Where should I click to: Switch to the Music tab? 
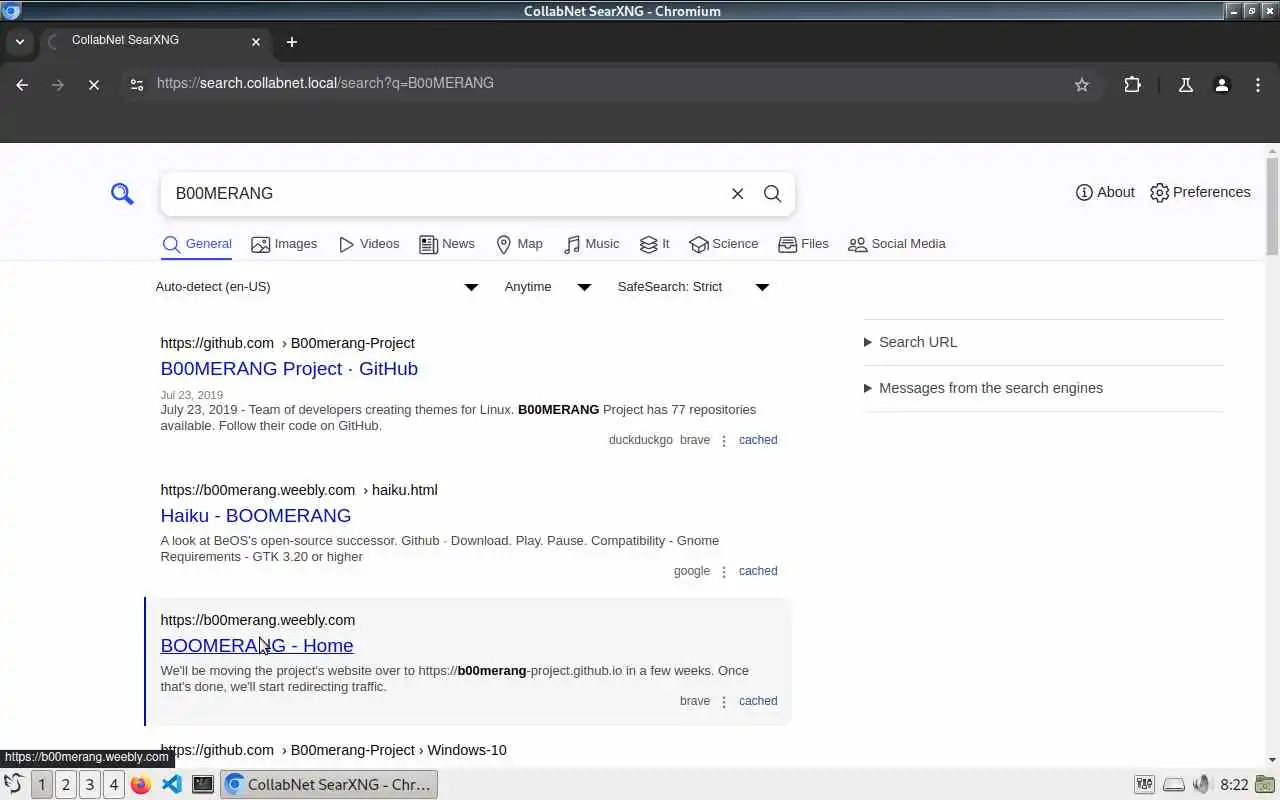pos(592,244)
